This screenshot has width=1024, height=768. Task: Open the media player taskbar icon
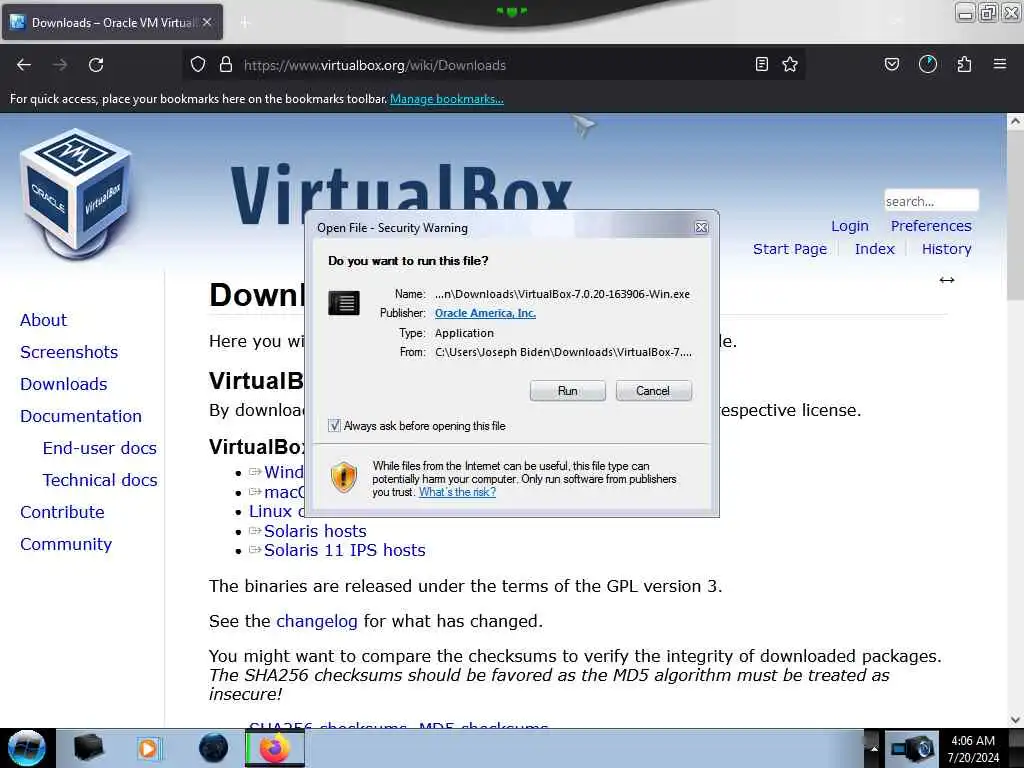tap(148, 748)
